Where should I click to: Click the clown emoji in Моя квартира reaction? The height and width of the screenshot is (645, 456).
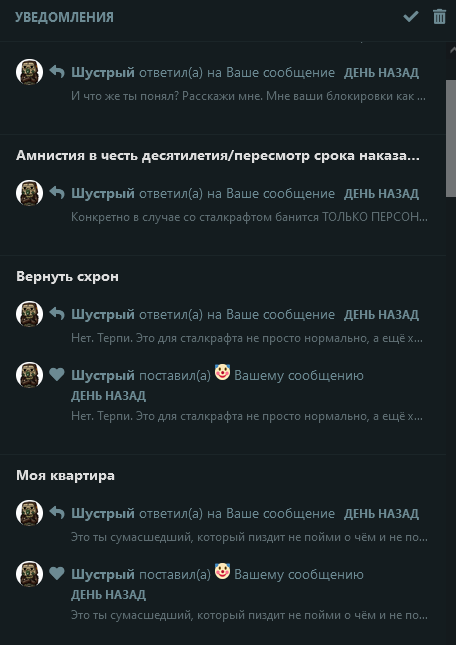click(222, 571)
